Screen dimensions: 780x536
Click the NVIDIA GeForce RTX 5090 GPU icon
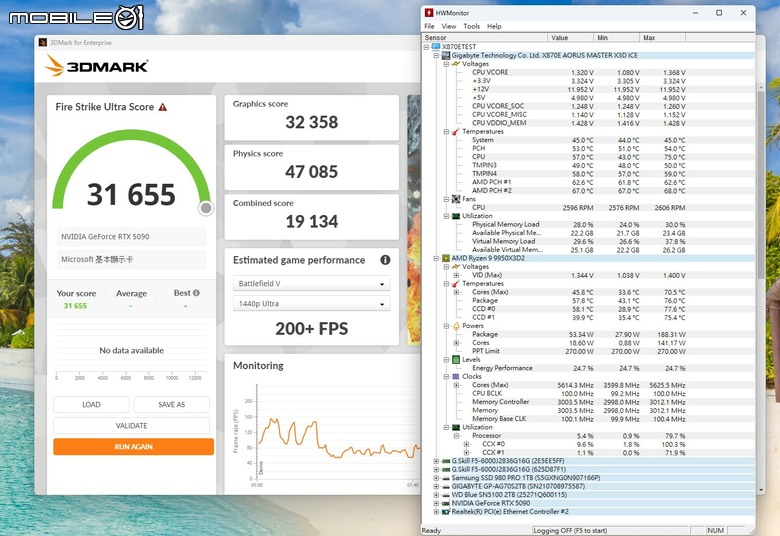coord(446,503)
